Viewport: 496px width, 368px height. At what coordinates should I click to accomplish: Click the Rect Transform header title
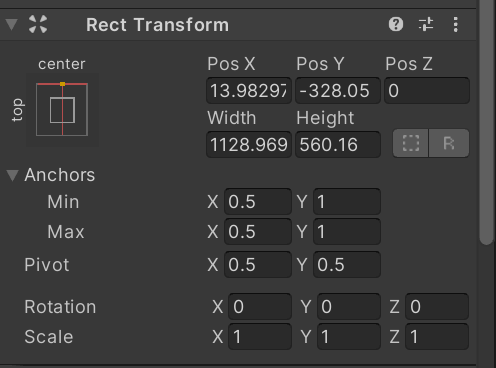(157, 25)
